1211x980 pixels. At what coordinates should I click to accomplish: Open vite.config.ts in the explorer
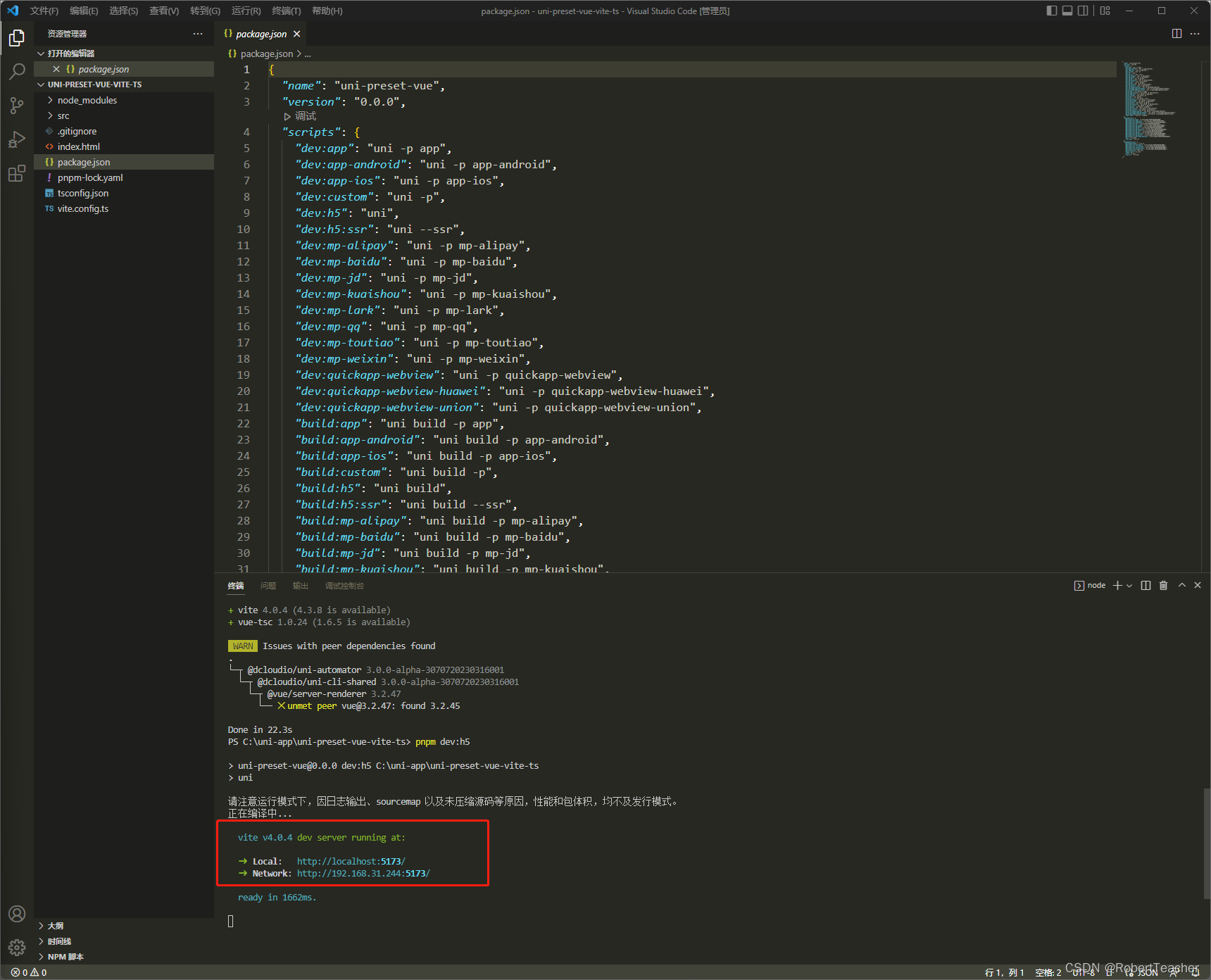pyautogui.click(x=124, y=208)
